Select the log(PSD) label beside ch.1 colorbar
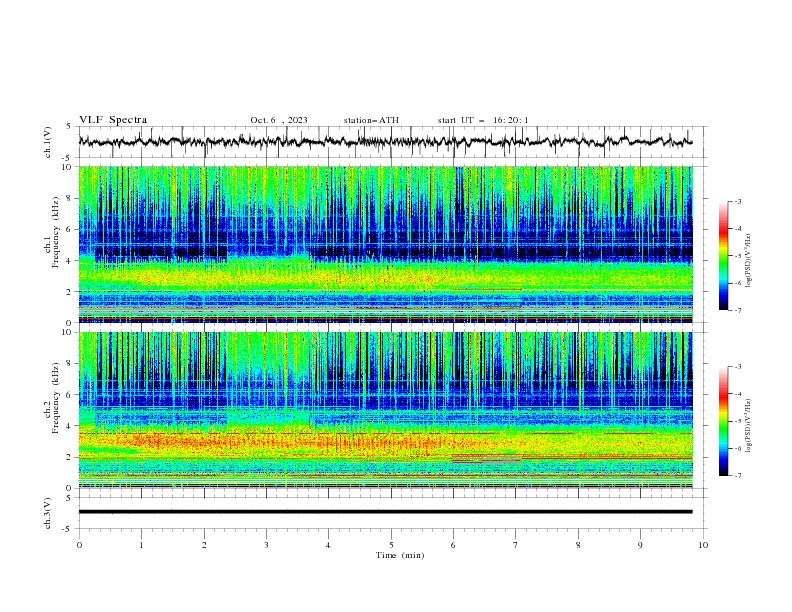The height and width of the screenshot is (612, 792). [x=749, y=261]
